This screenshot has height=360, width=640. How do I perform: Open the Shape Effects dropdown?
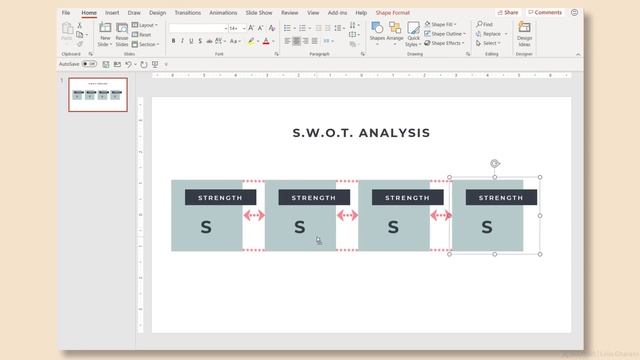pyautogui.click(x=444, y=43)
